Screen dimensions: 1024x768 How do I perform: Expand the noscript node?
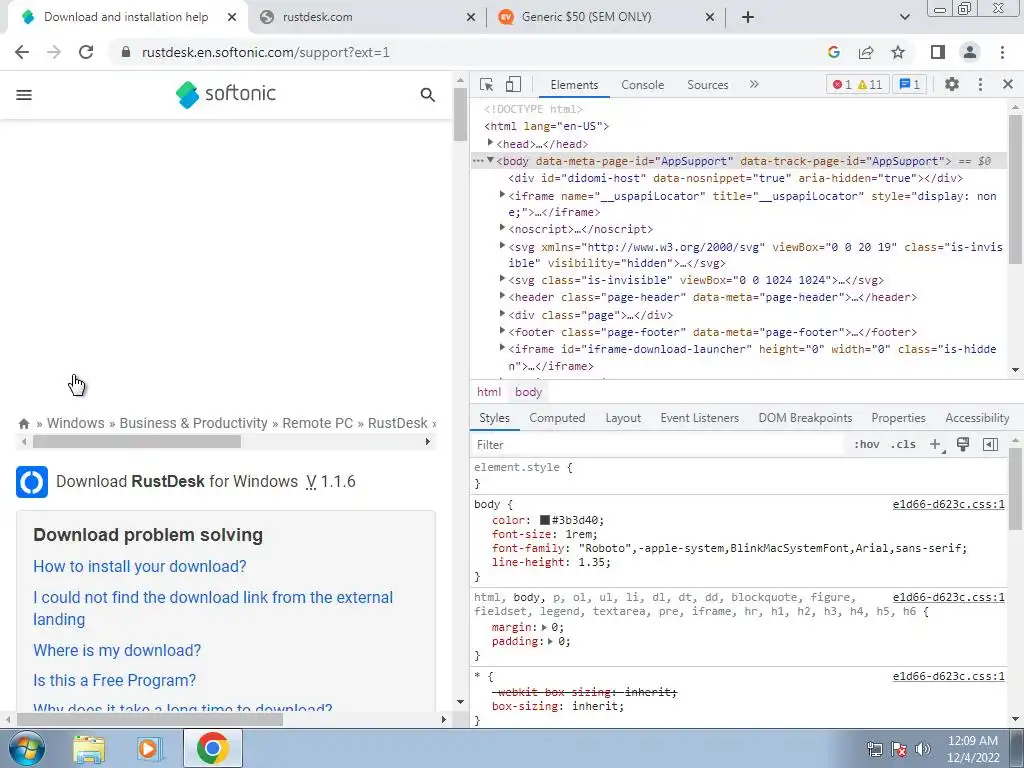pos(502,228)
